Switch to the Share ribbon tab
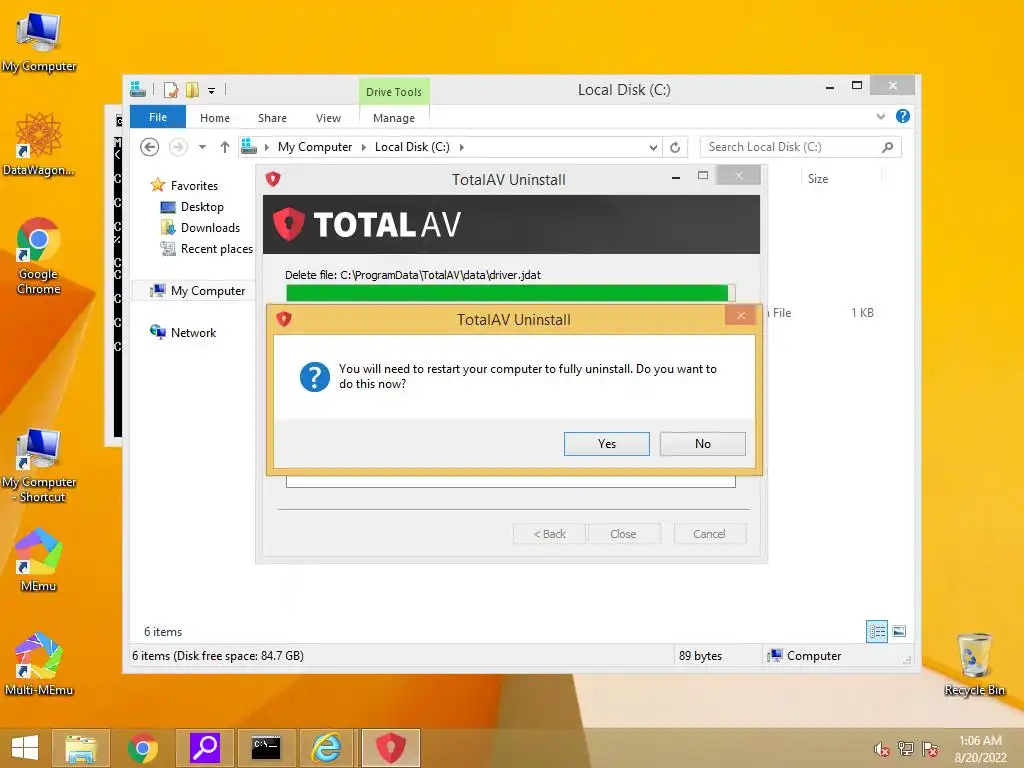Image resolution: width=1024 pixels, height=768 pixels. (272, 118)
